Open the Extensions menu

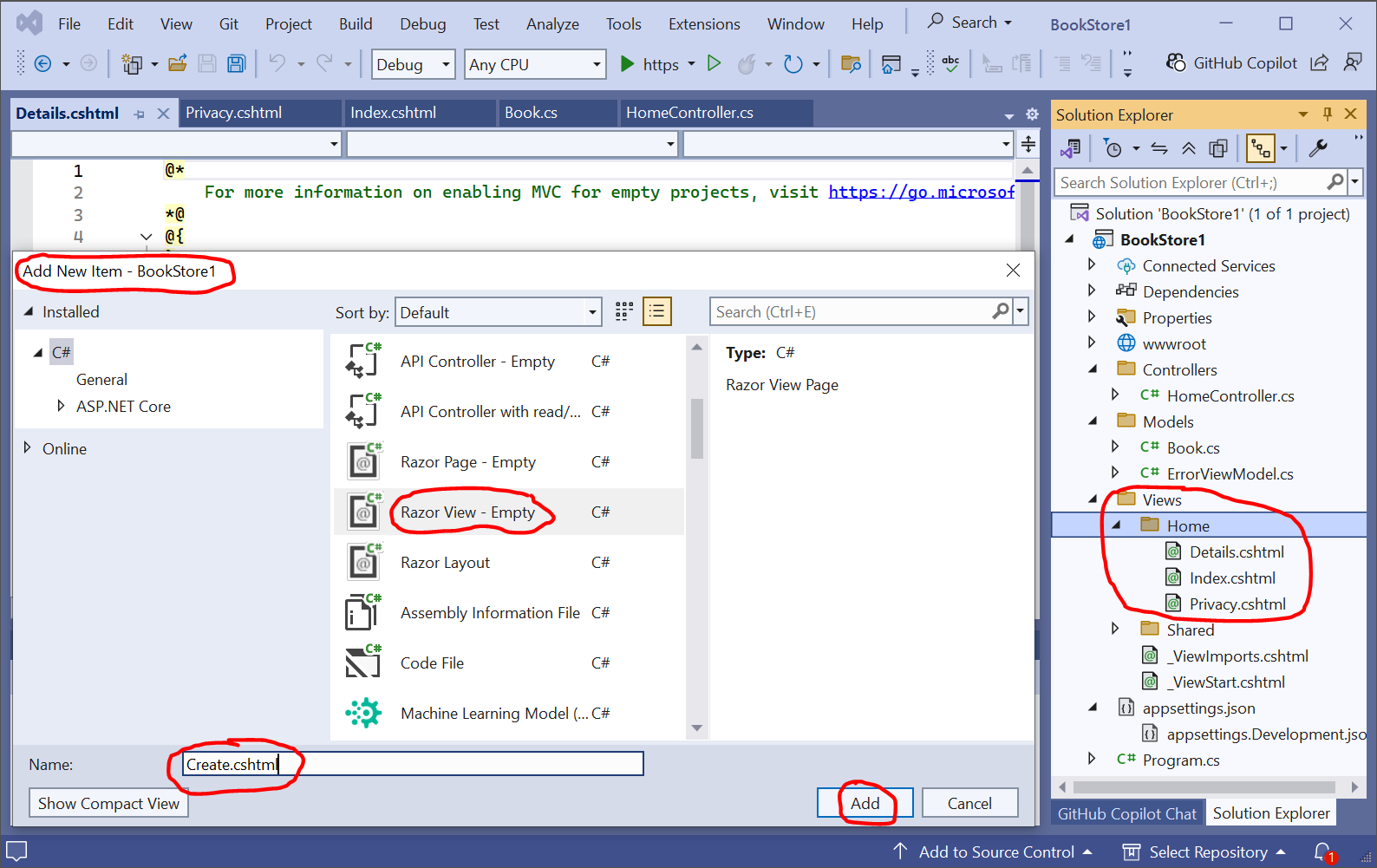tap(704, 24)
